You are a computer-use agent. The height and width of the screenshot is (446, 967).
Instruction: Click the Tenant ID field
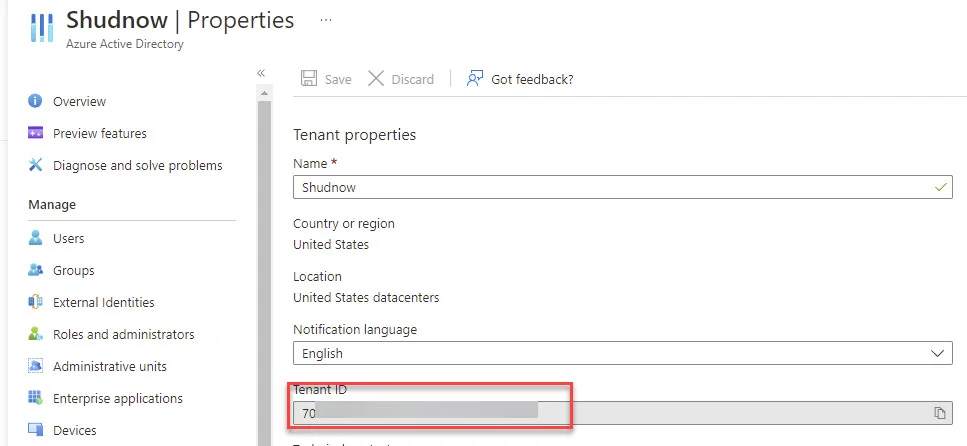pos(623,413)
